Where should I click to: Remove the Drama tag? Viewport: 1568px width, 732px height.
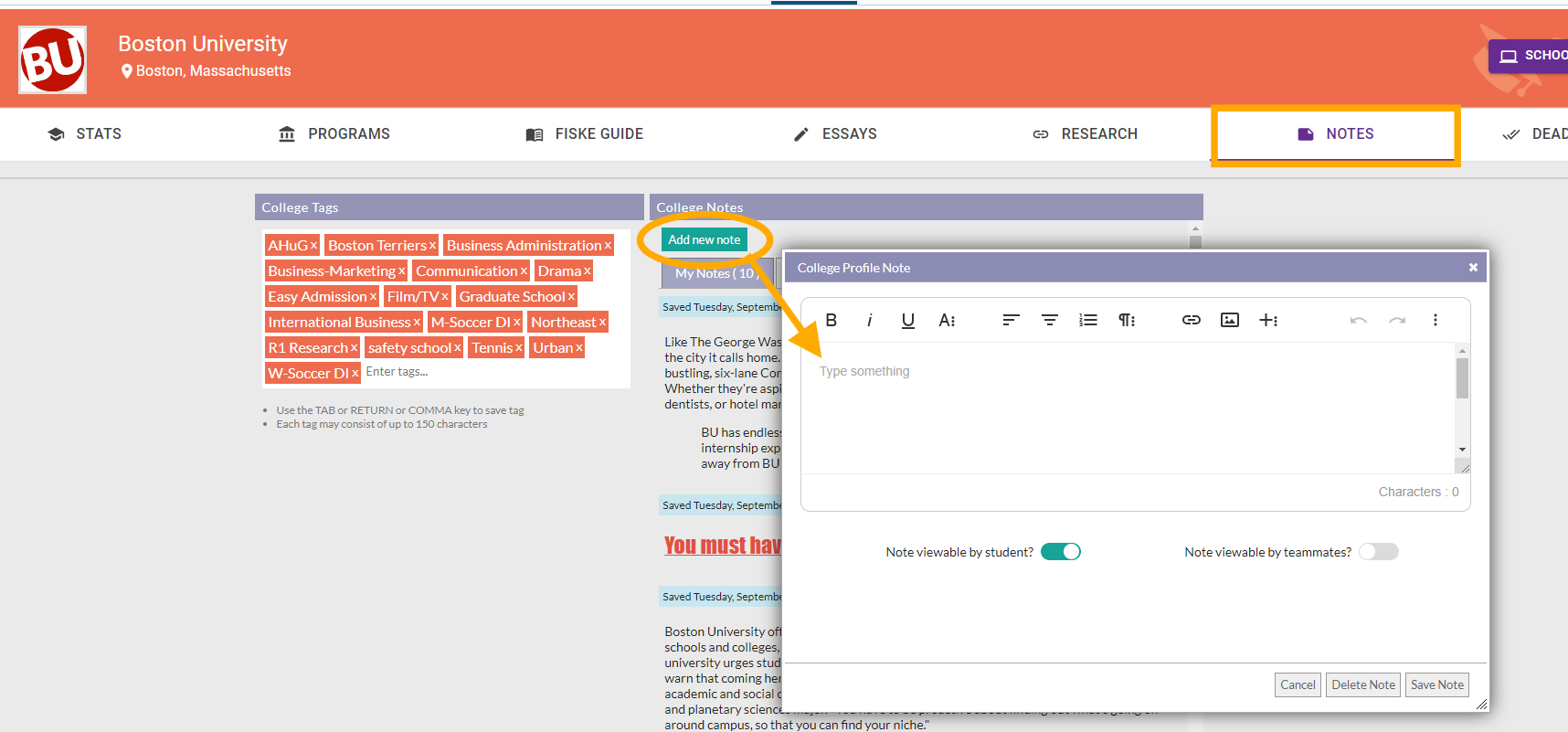pos(588,271)
